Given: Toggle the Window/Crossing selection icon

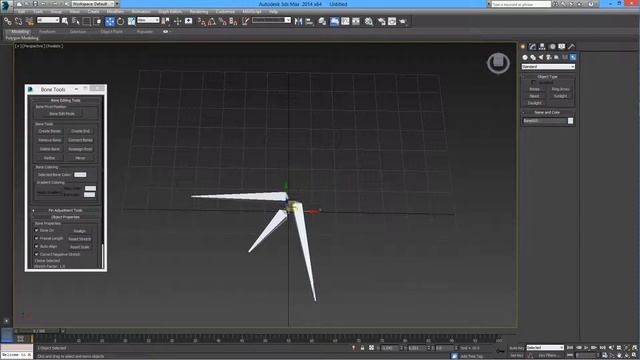Looking at the screenshot, I should point(97,21).
